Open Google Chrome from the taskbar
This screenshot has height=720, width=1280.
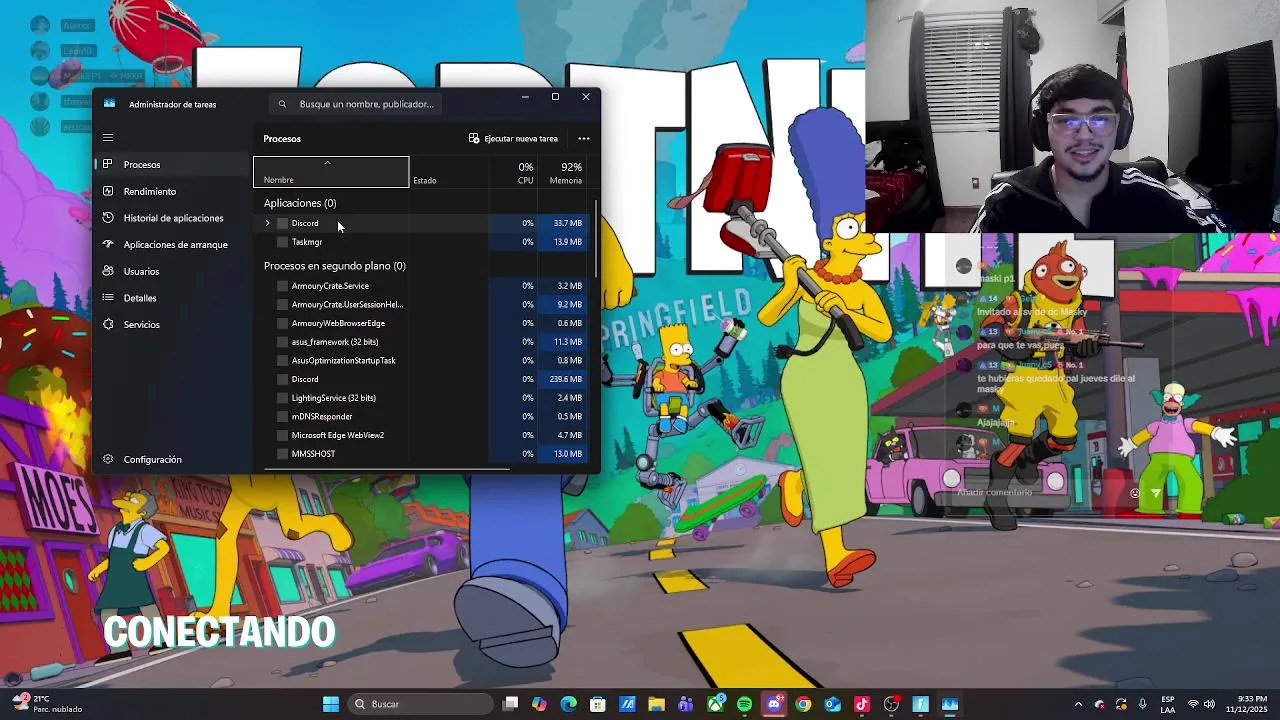pyautogui.click(x=803, y=704)
